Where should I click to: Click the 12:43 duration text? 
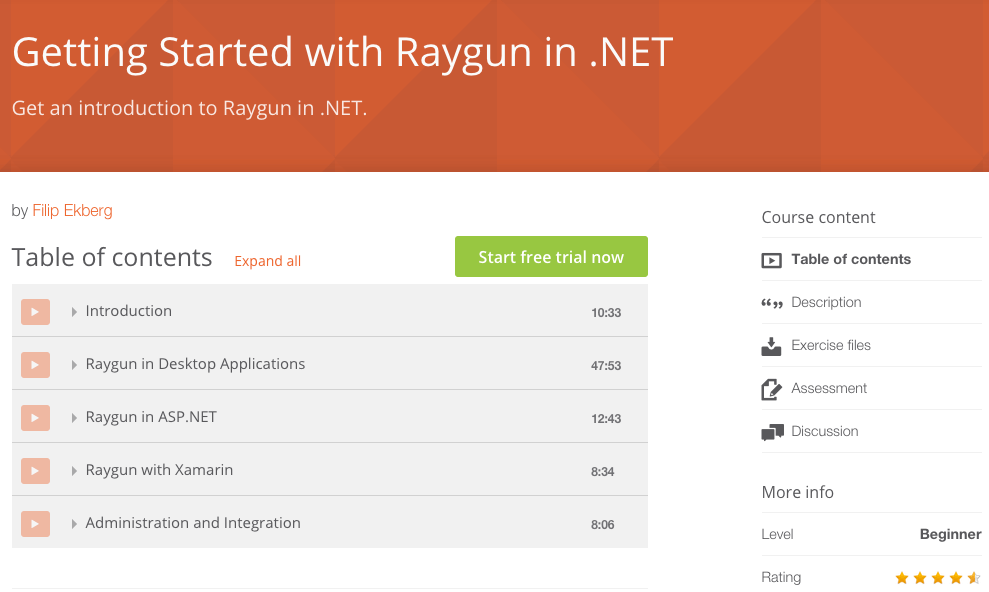pyautogui.click(x=606, y=419)
